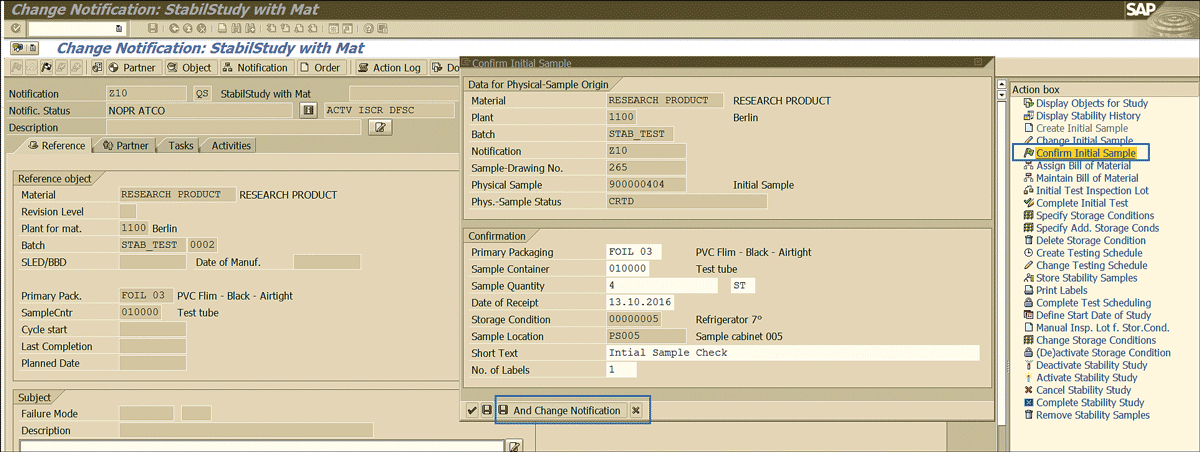Switch to the Tasks tab

[180, 145]
